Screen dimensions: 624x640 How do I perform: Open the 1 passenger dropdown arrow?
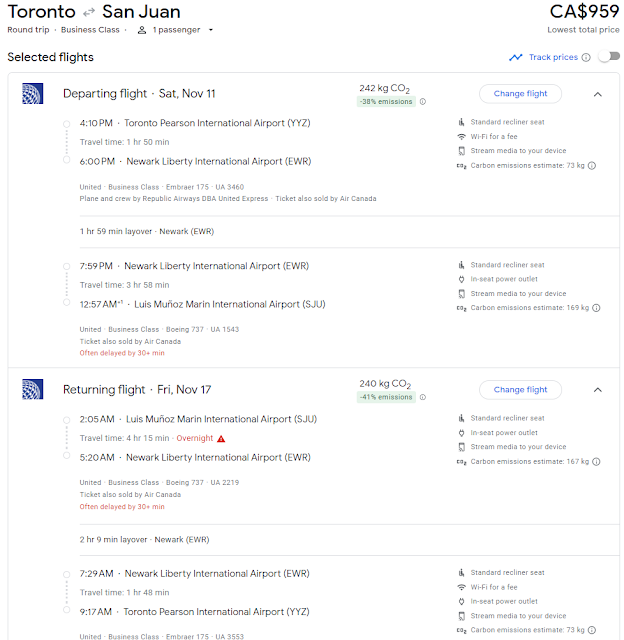click(x=211, y=30)
